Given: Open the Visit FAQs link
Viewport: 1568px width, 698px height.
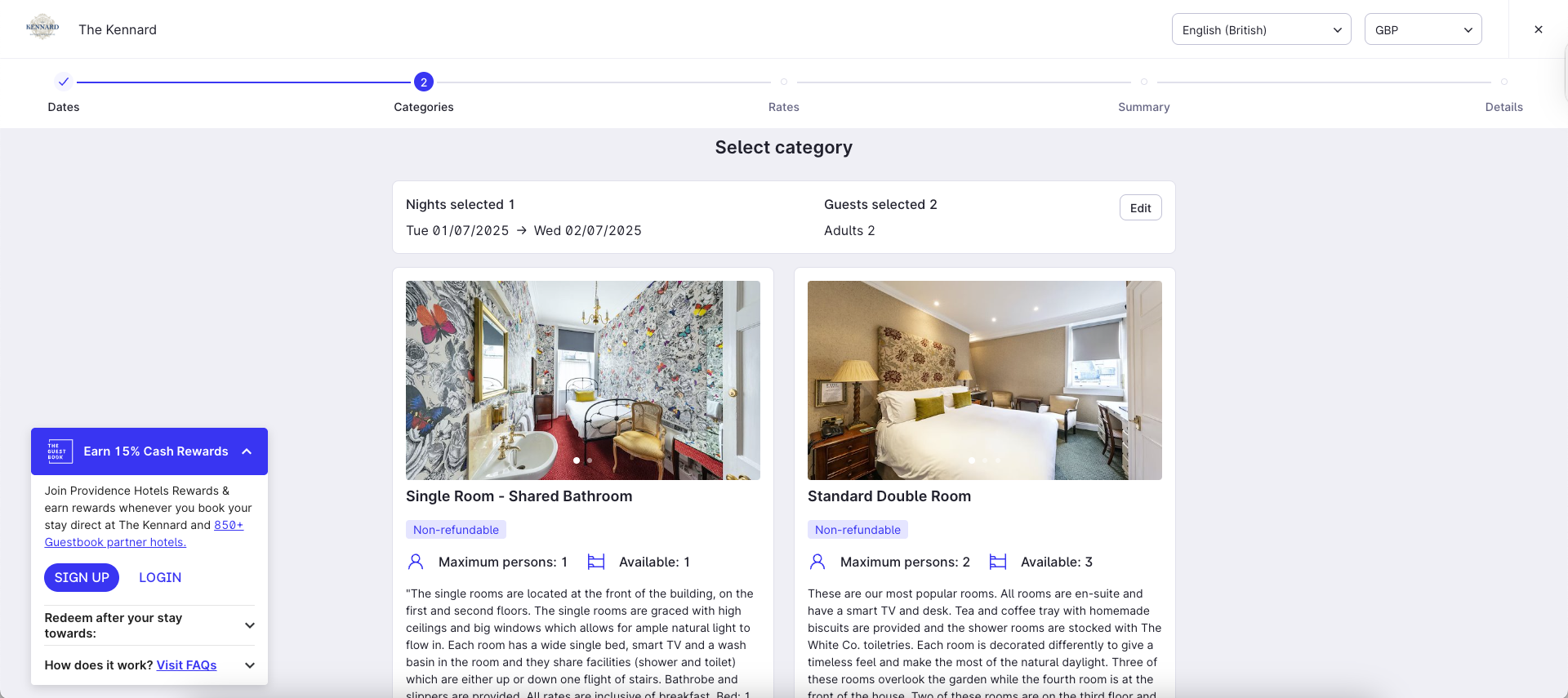Looking at the screenshot, I should (x=186, y=665).
